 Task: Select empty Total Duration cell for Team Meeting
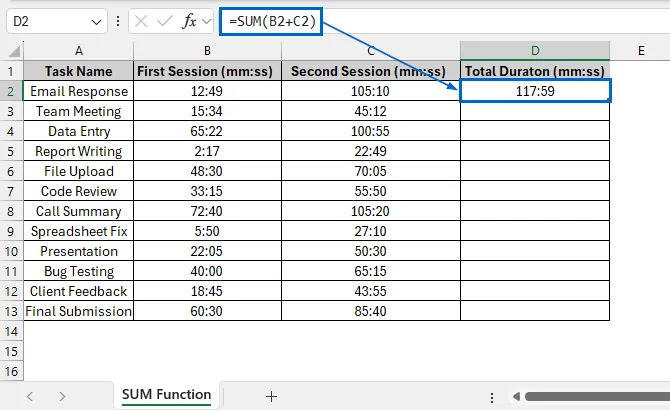pyautogui.click(x=535, y=111)
